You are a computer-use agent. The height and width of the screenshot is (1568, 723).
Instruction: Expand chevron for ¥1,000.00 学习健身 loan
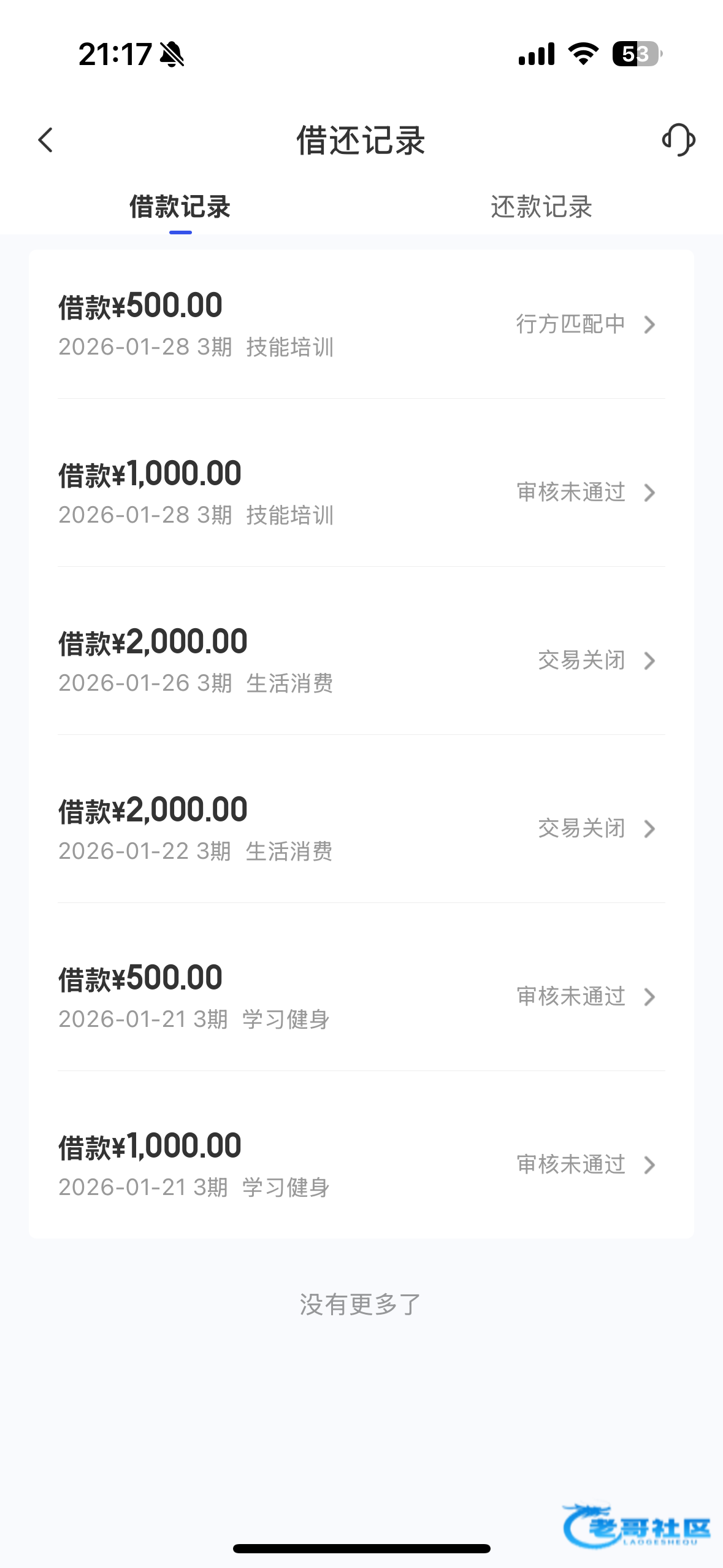point(650,1165)
